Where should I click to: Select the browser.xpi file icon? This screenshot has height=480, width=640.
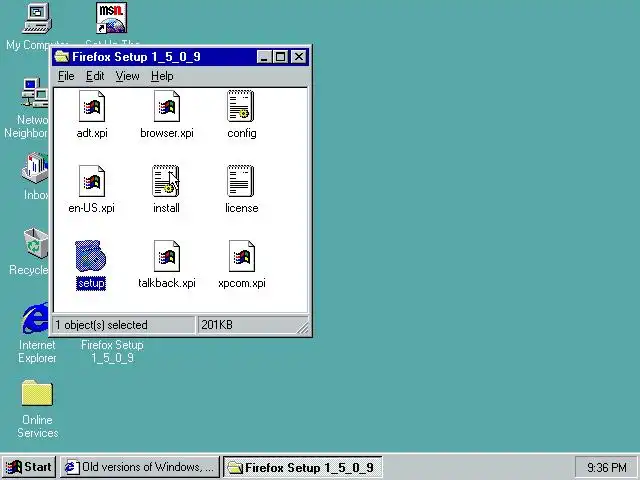point(167,106)
